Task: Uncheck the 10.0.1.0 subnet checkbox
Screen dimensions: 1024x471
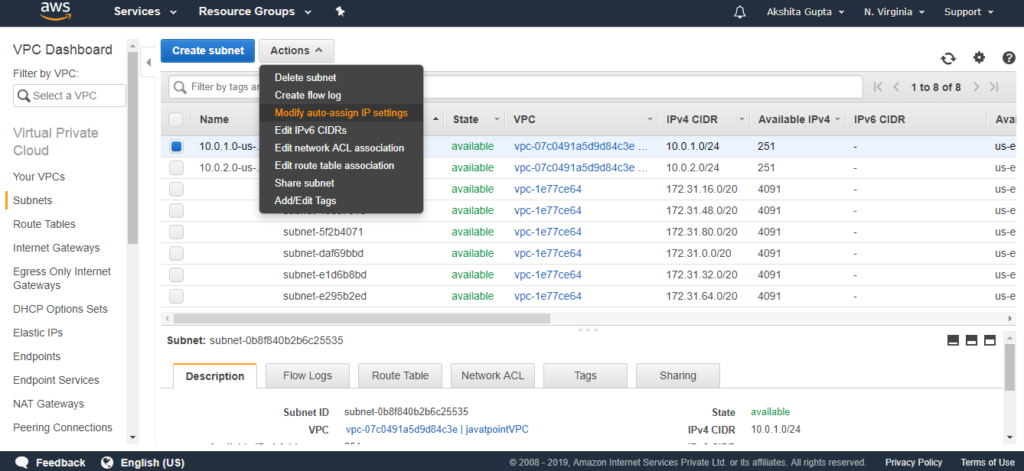Action: [176, 146]
